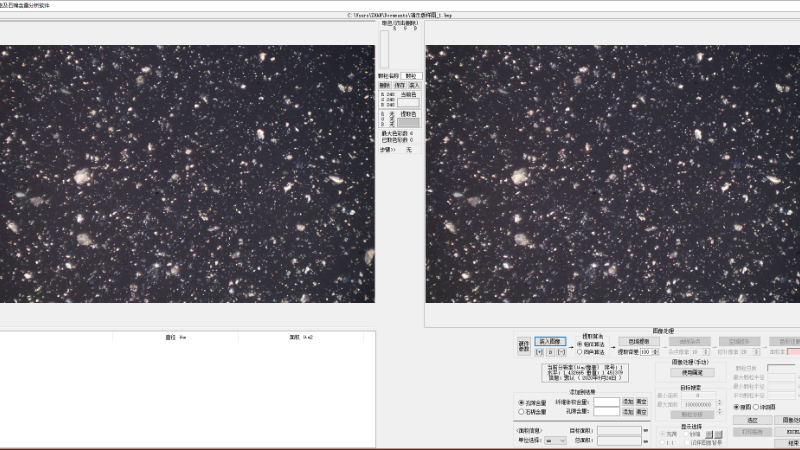Click 添加 next to the 孔隙含量 field
The width and height of the screenshot is (800, 450).
coord(628,411)
